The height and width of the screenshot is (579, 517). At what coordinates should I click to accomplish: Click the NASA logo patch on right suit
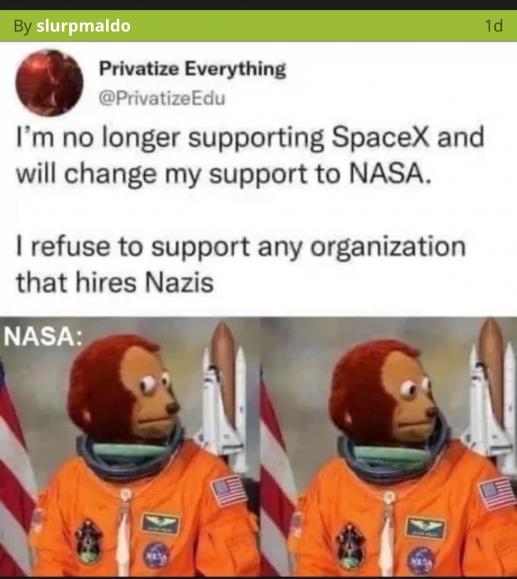[x=421, y=559]
